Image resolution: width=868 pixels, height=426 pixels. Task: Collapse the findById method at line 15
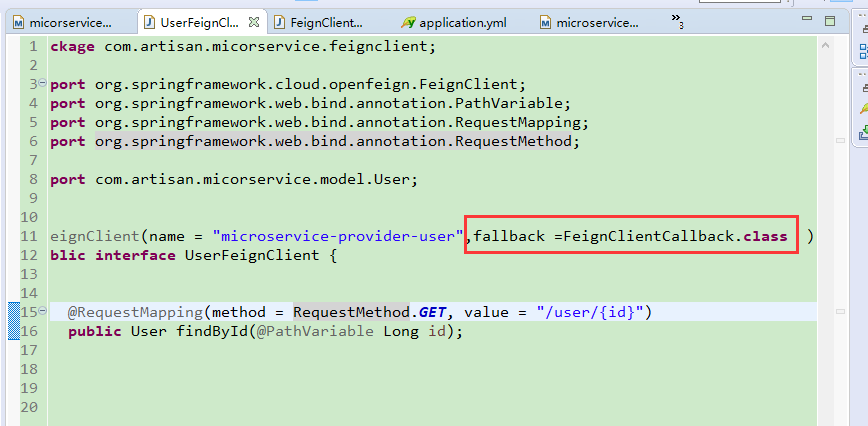click(42, 311)
